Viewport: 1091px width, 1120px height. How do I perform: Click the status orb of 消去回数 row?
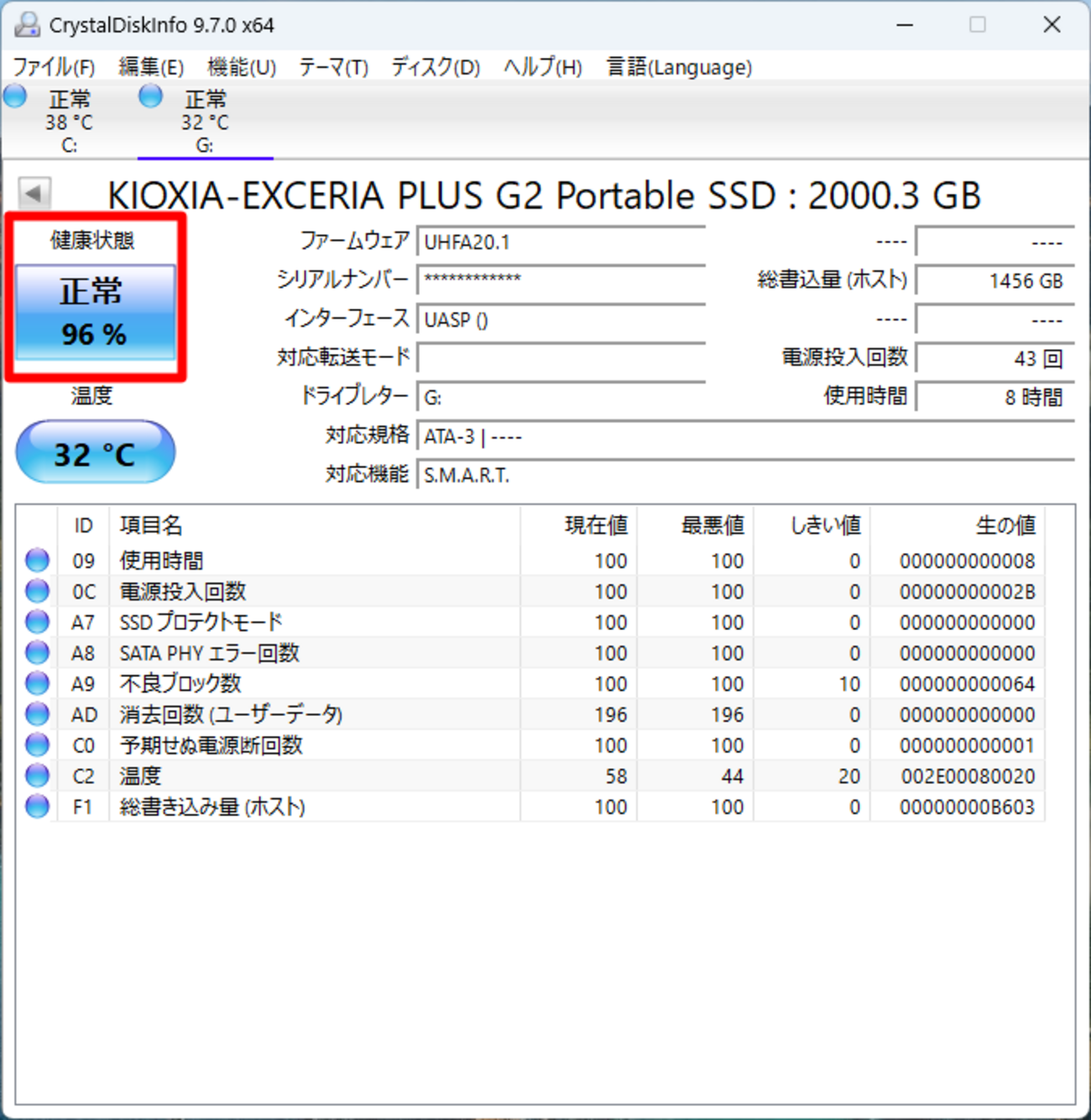(37, 714)
